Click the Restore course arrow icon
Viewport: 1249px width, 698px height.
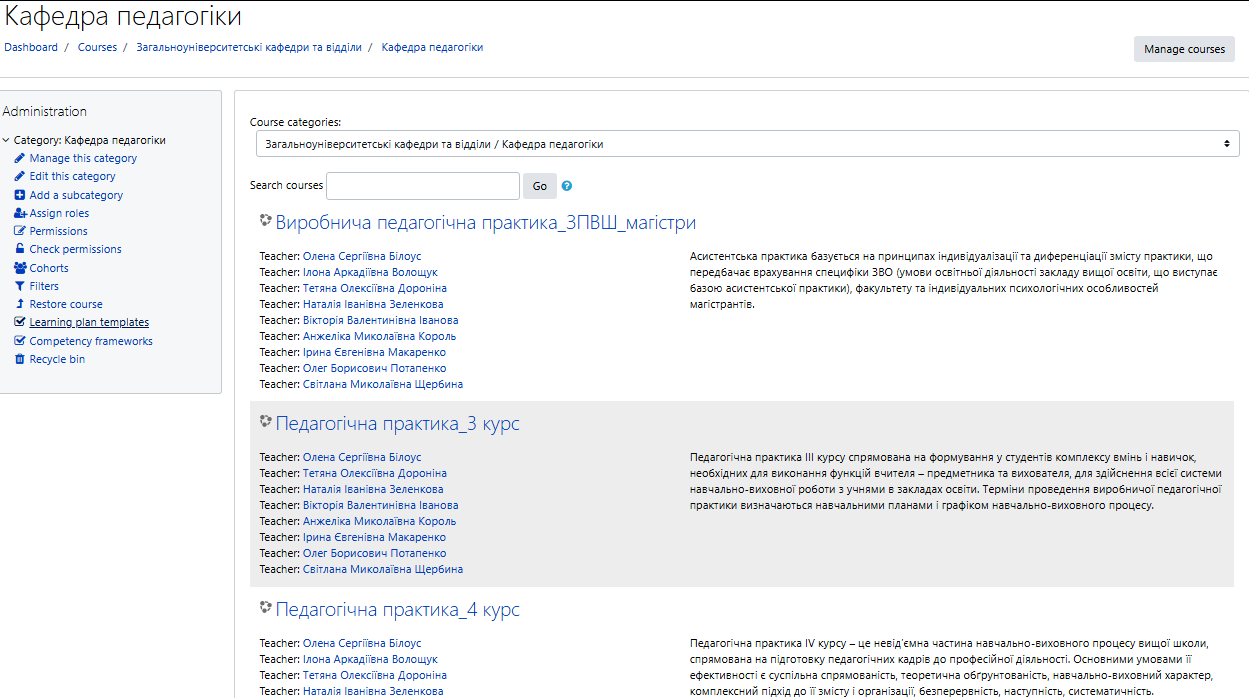20,304
